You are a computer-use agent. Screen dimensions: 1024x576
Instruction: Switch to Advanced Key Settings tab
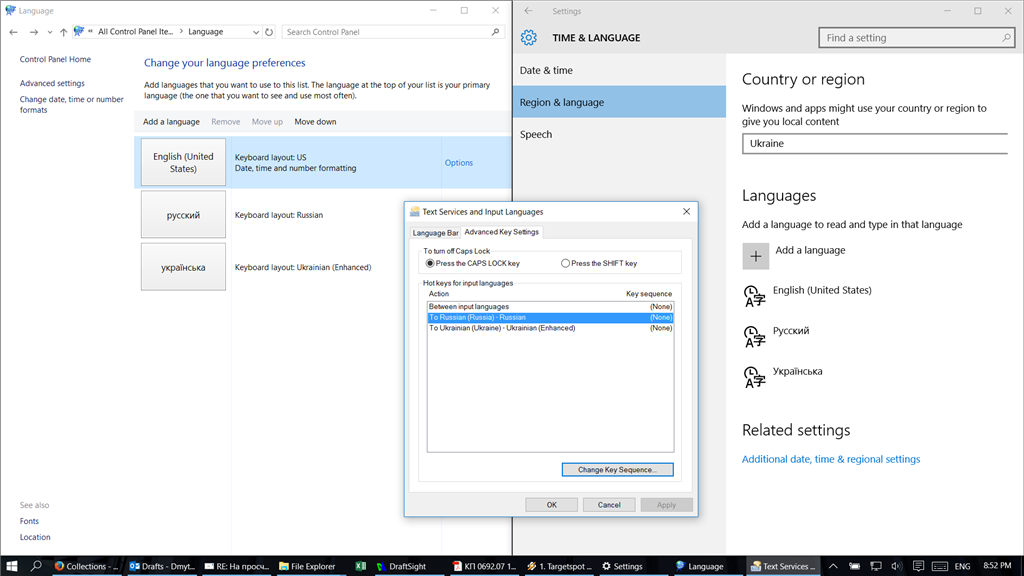pyautogui.click(x=502, y=232)
